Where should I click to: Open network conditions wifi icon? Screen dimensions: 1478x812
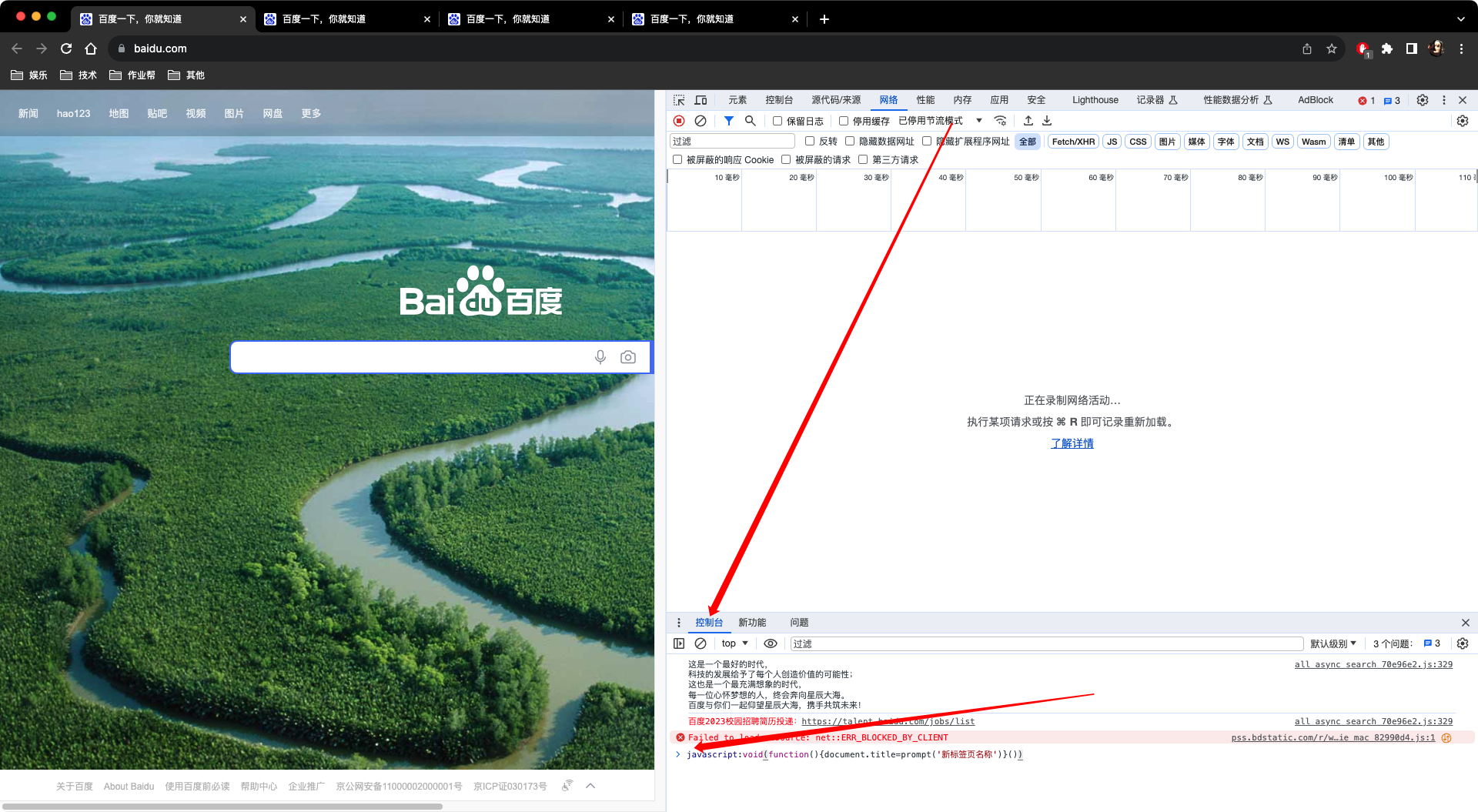pos(1001,121)
